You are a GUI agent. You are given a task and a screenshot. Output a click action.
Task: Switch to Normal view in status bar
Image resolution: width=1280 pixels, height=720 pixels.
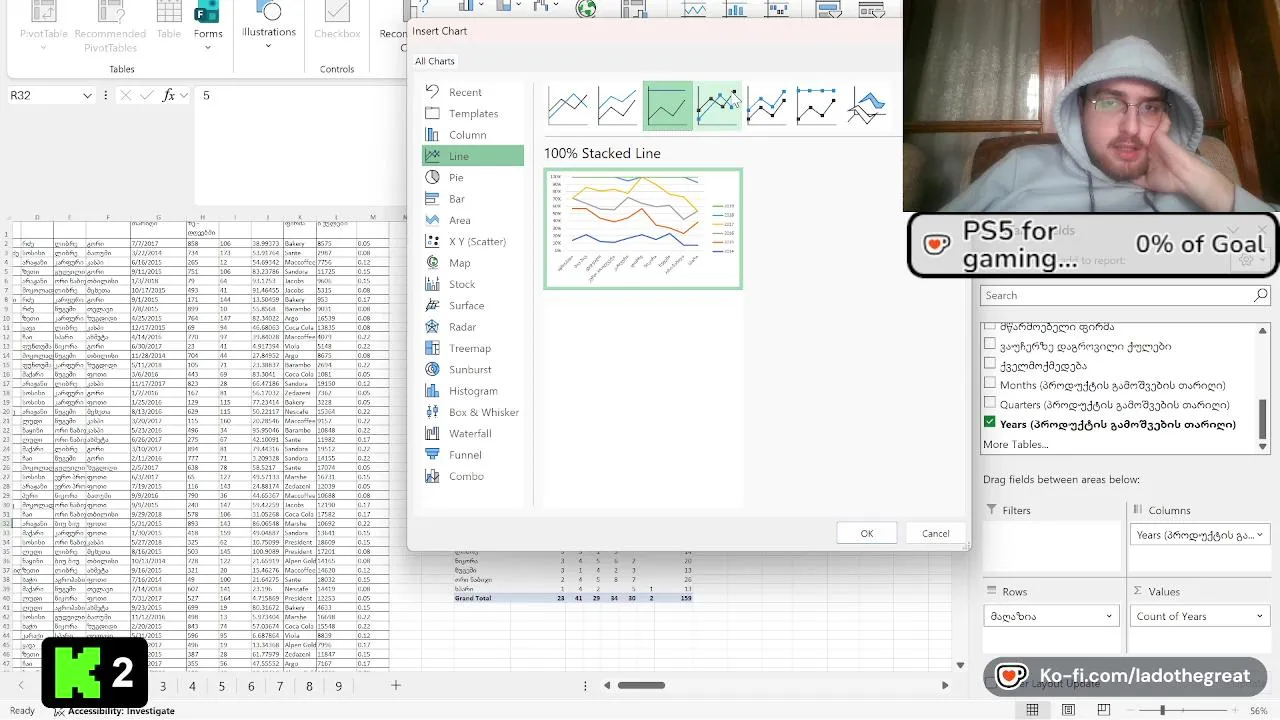click(1032, 710)
